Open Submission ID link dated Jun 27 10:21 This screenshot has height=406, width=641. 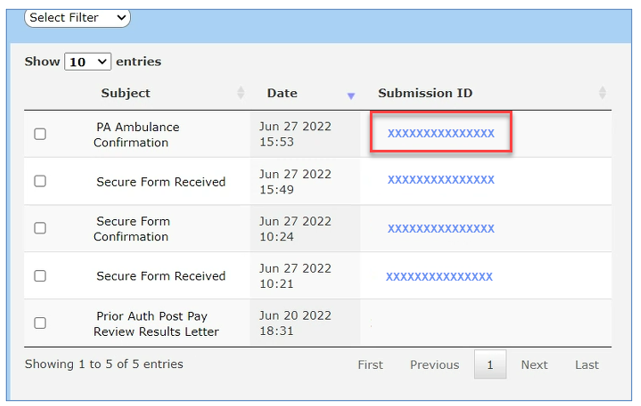440,276
